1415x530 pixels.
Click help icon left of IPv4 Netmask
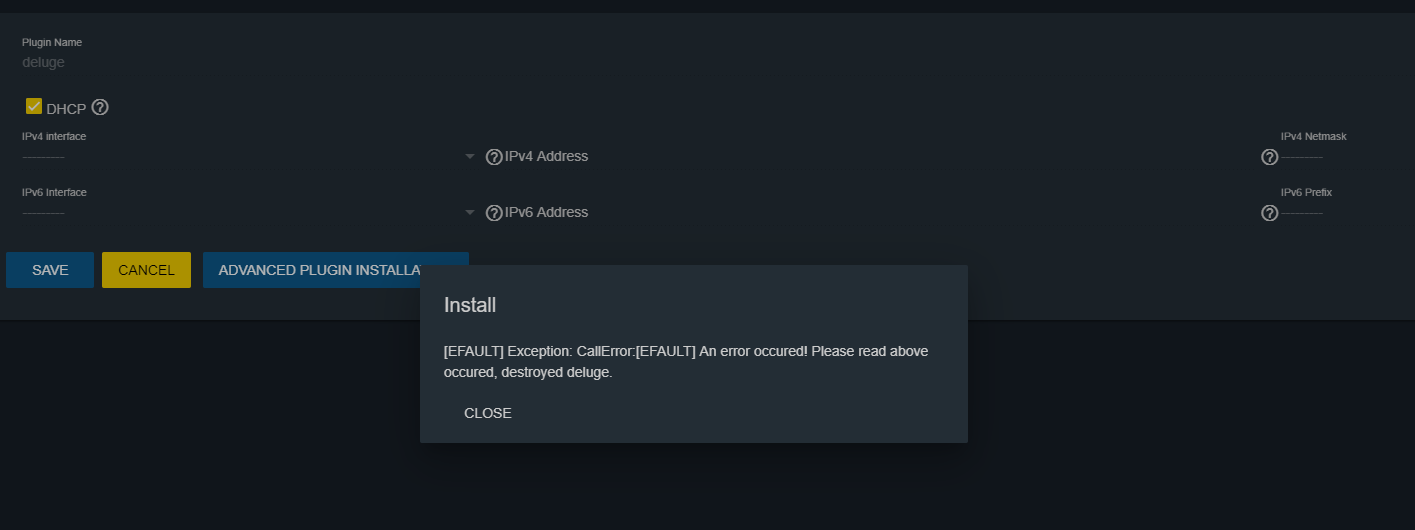[x=1270, y=157]
